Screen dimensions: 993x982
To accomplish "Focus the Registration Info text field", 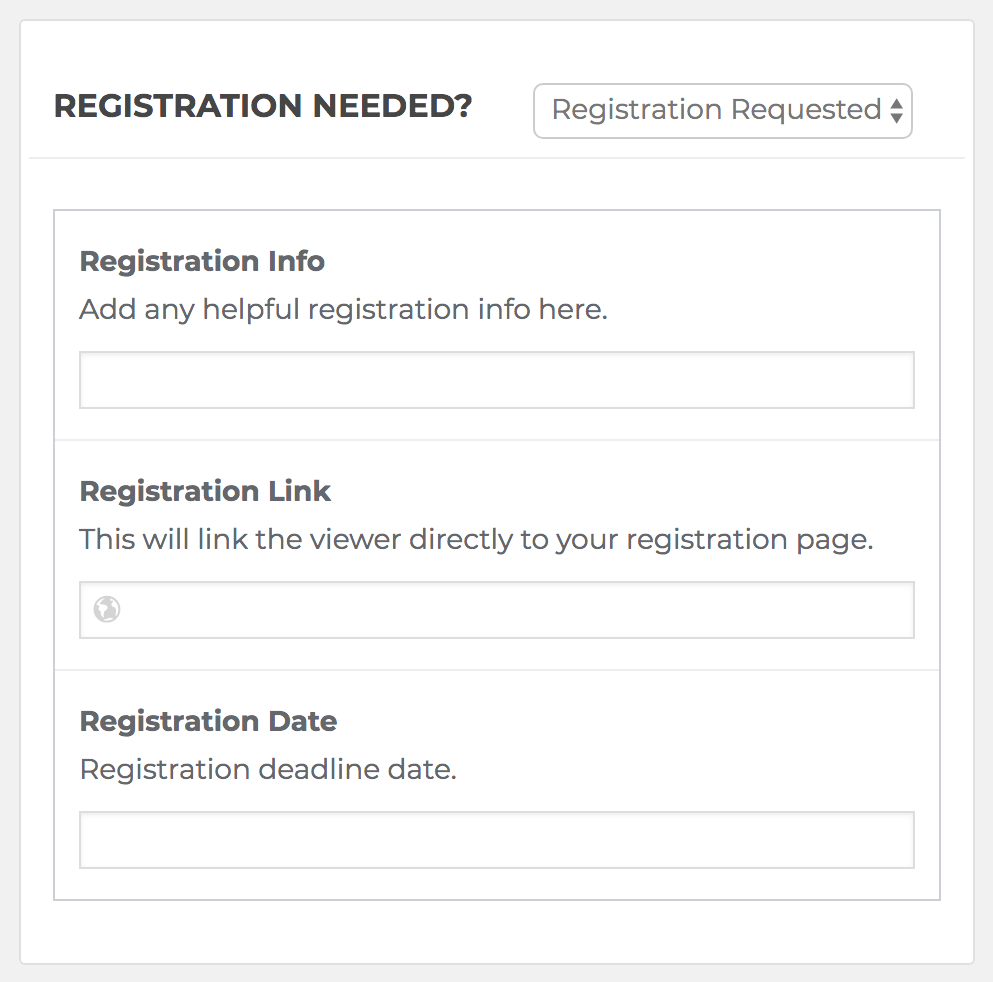I will (x=496, y=380).
